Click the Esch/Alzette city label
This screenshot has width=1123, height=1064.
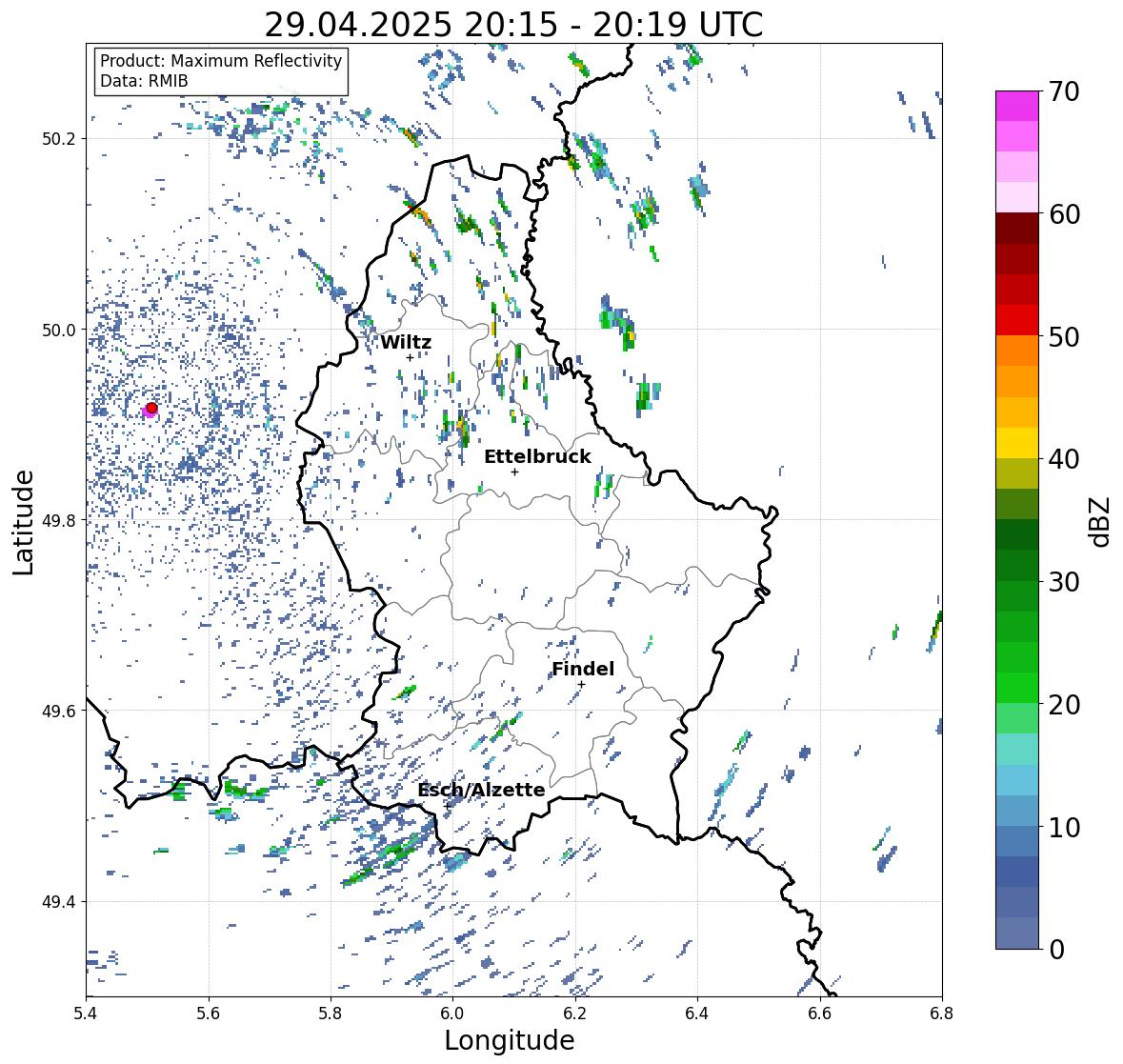(x=481, y=790)
